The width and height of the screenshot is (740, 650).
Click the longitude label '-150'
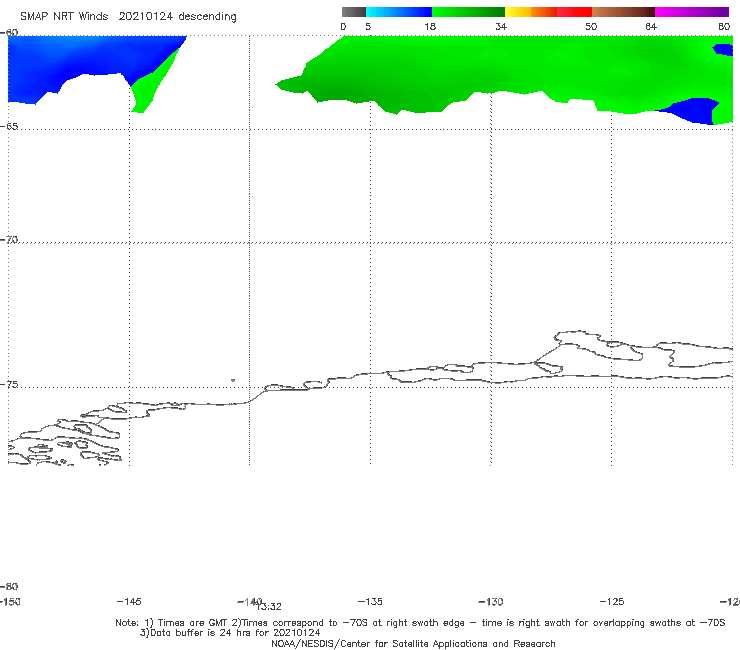point(10,602)
